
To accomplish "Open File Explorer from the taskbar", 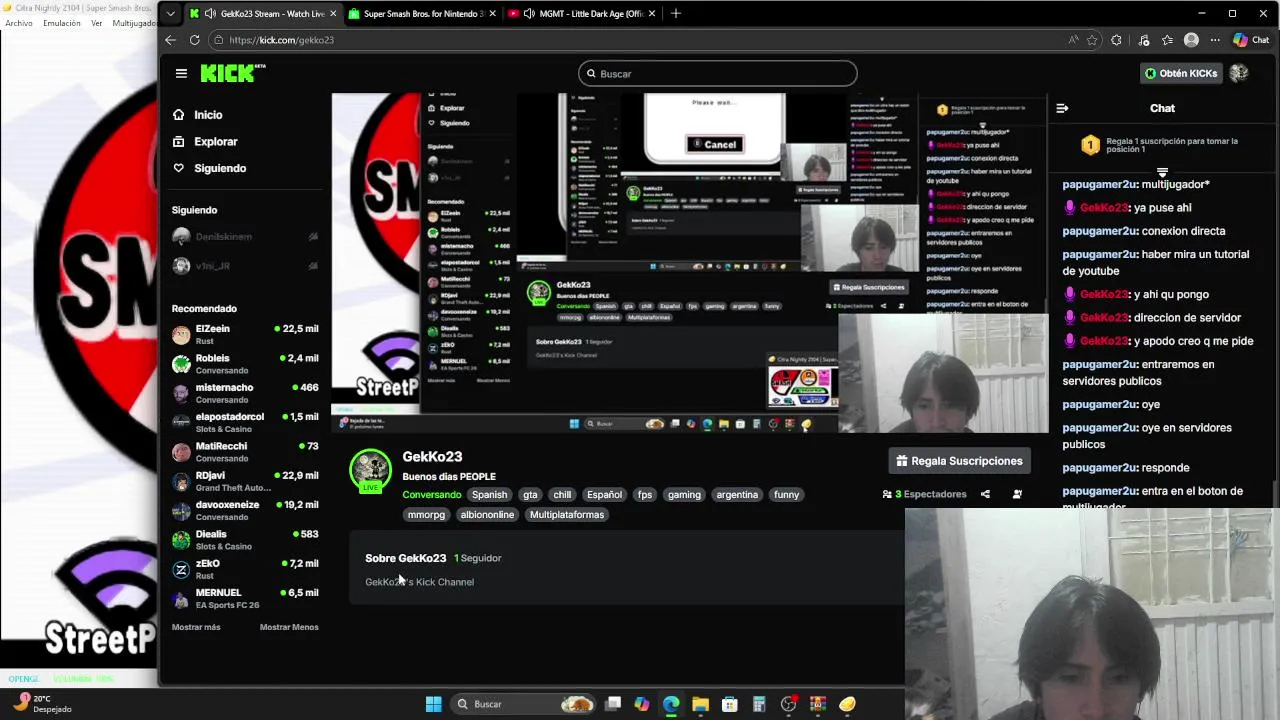I will [x=700, y=704].
